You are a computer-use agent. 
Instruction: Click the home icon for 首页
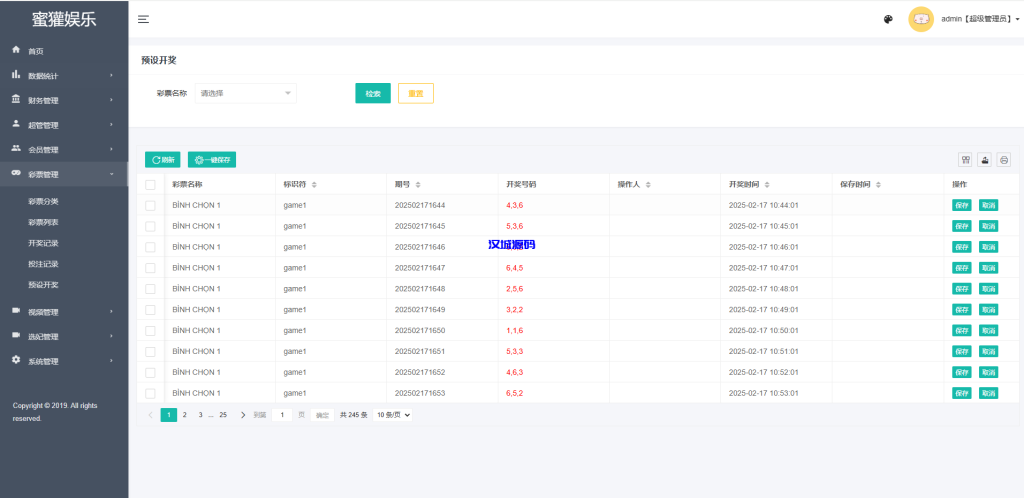pyautogui.click(x=16, y=50)
